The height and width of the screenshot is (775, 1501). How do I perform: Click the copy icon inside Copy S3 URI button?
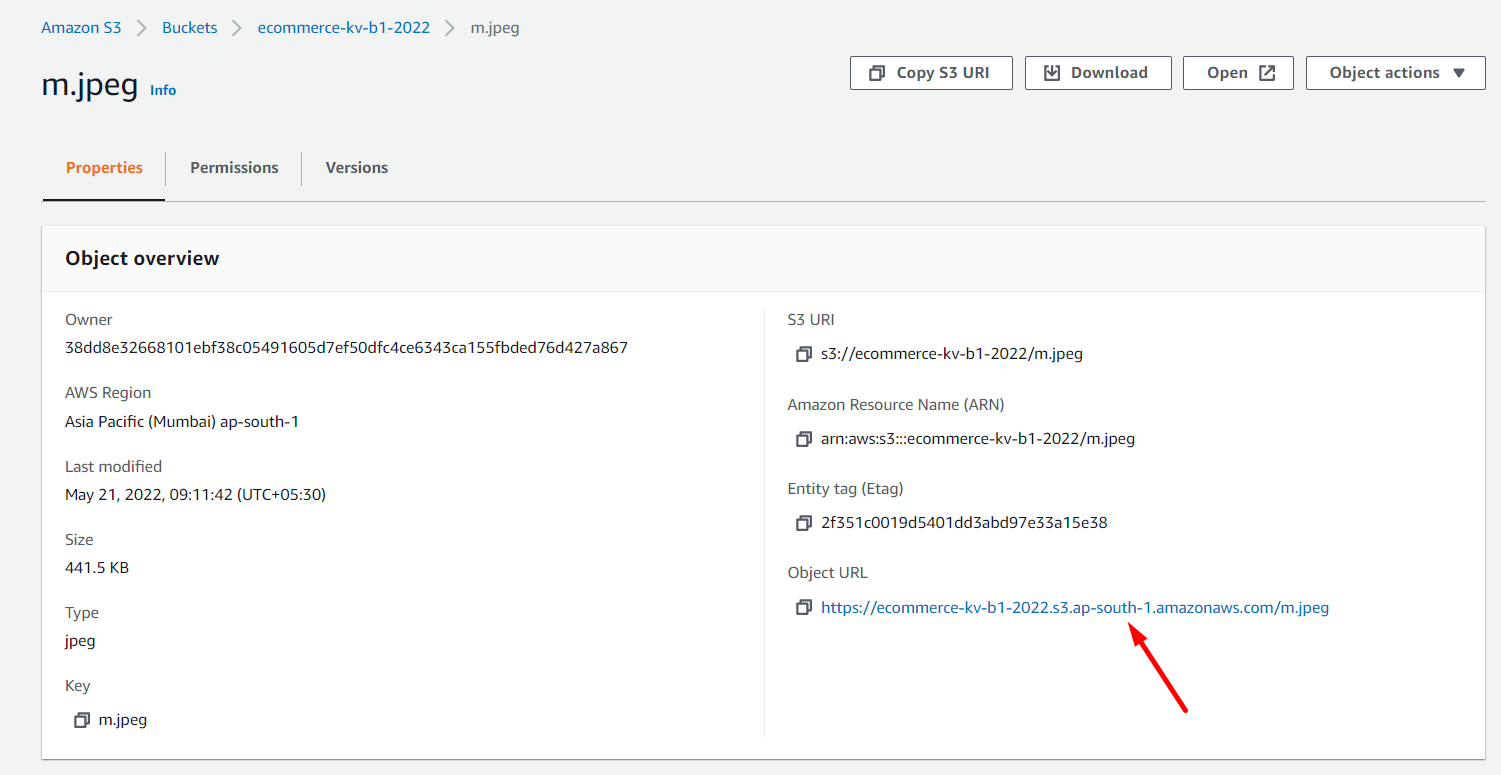(878, 72)
